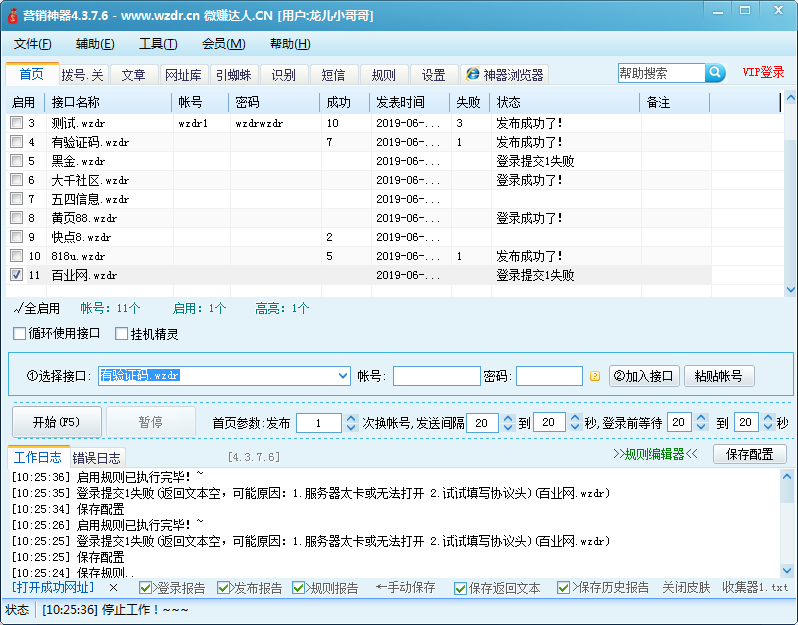Click the yellow help icon beside password field
The height and width of the screenshot is (625, 798).
(595, 377)
